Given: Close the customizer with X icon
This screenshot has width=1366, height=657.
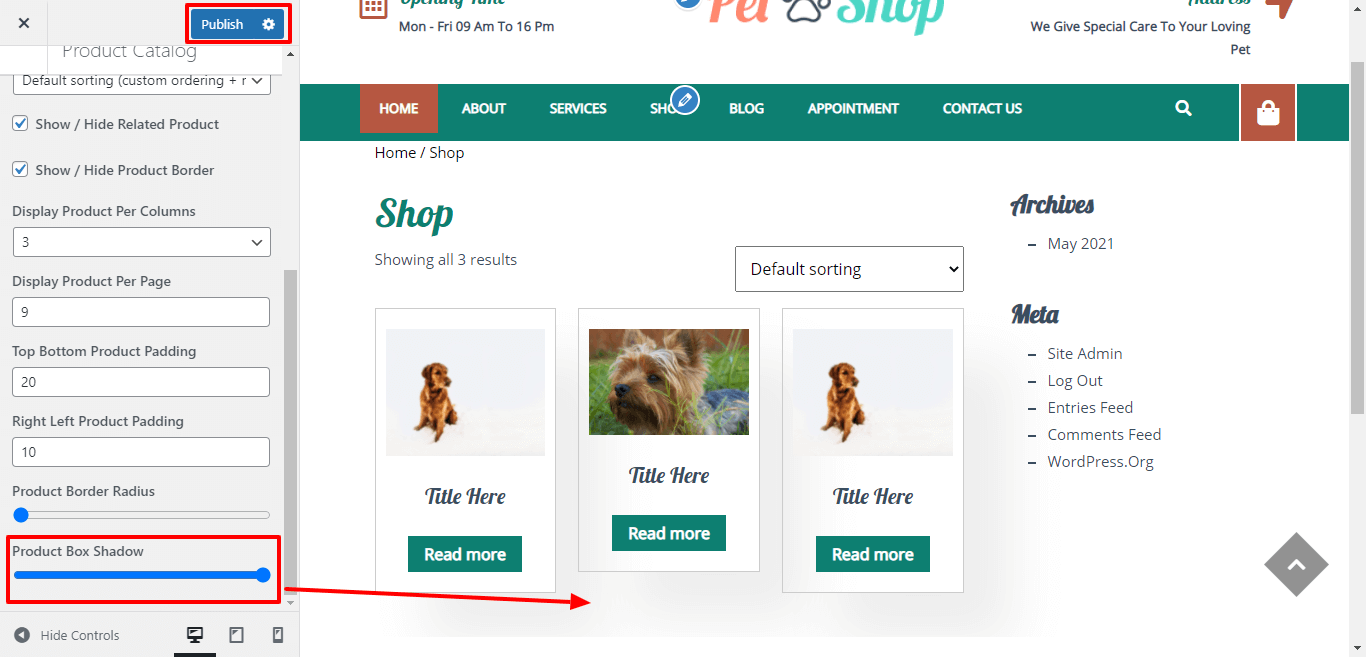Looking at the screenshot, I should (24, 23).
